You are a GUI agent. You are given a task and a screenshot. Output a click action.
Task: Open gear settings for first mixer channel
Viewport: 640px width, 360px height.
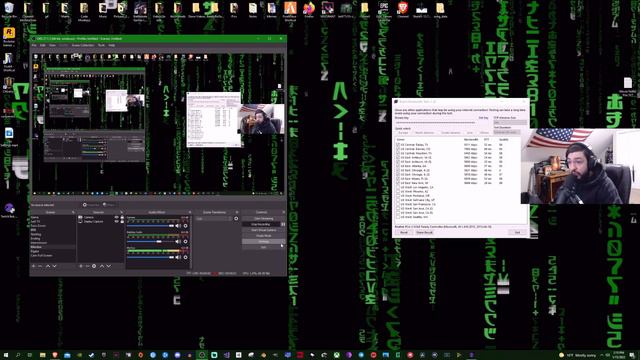(x=186, y=226)
